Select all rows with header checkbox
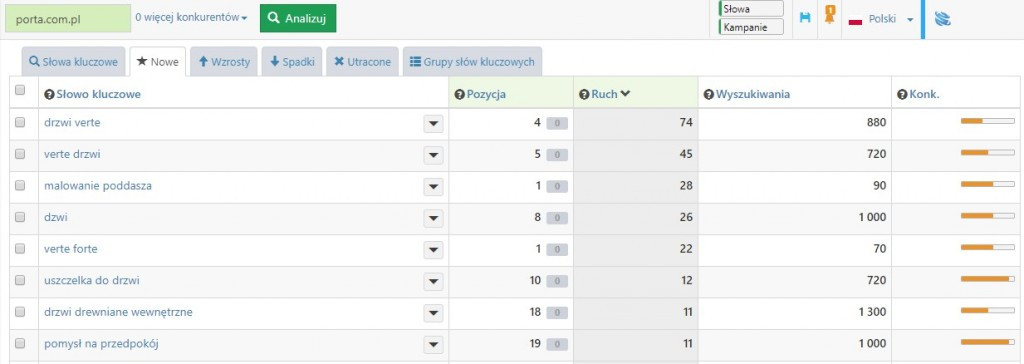 tap(20, 90)
